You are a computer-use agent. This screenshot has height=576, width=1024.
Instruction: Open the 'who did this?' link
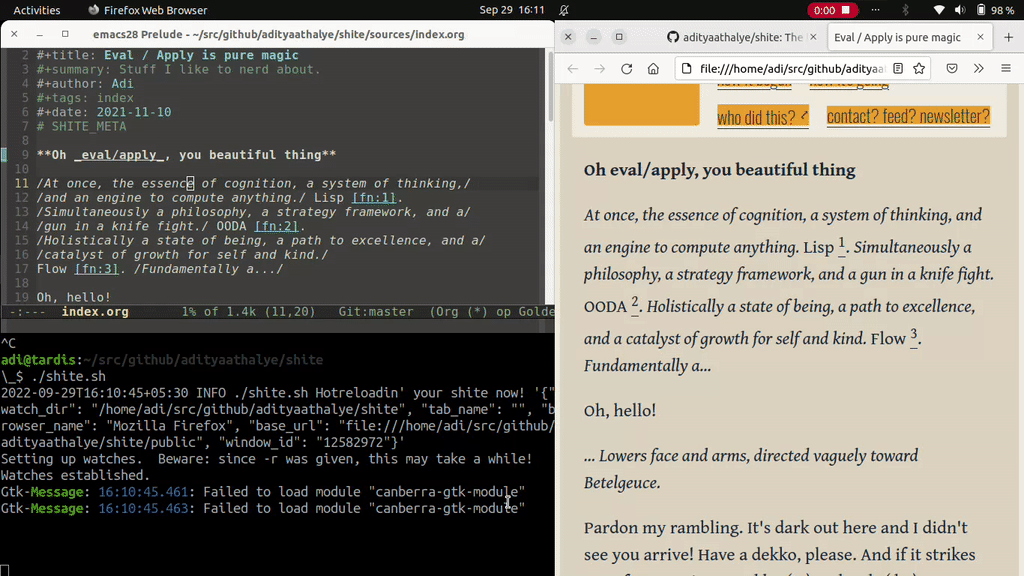pyautogui.click(x=763, y=117)
